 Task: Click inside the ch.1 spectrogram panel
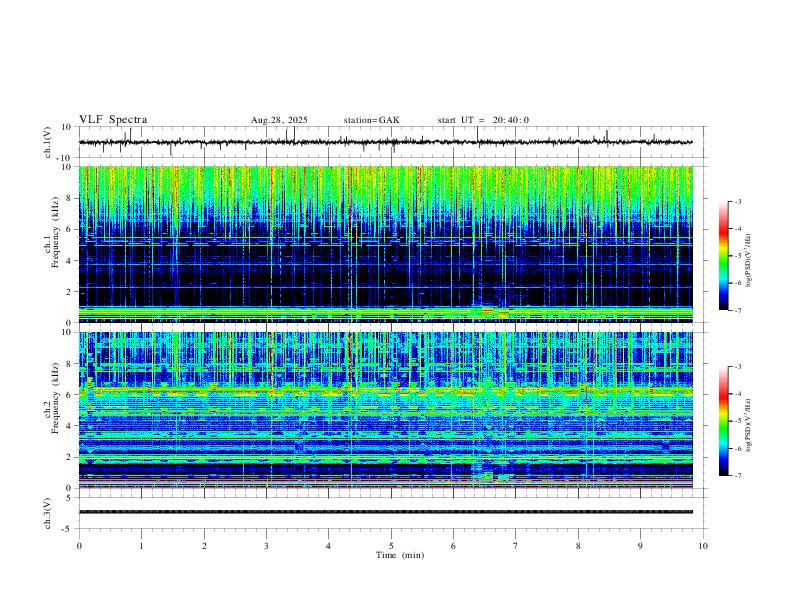pyautogui.click(x=386, y=244)
